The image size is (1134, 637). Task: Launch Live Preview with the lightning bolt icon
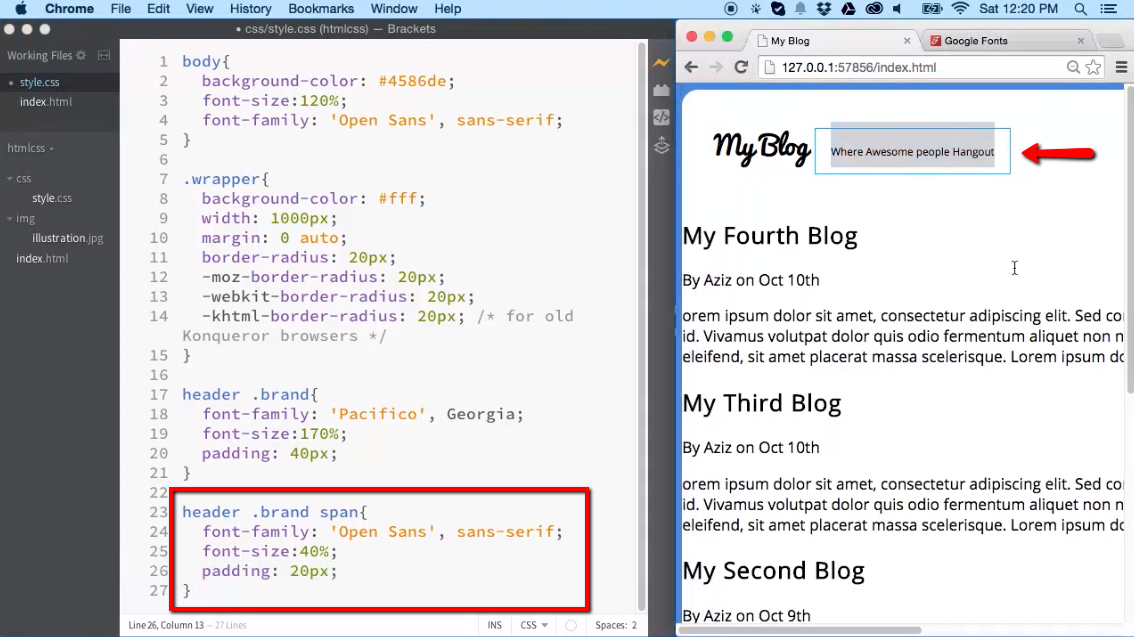pos(661,61)
